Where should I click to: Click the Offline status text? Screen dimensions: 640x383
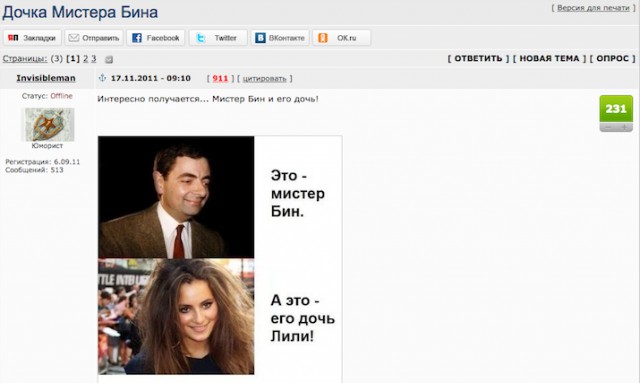pos(61,96)
